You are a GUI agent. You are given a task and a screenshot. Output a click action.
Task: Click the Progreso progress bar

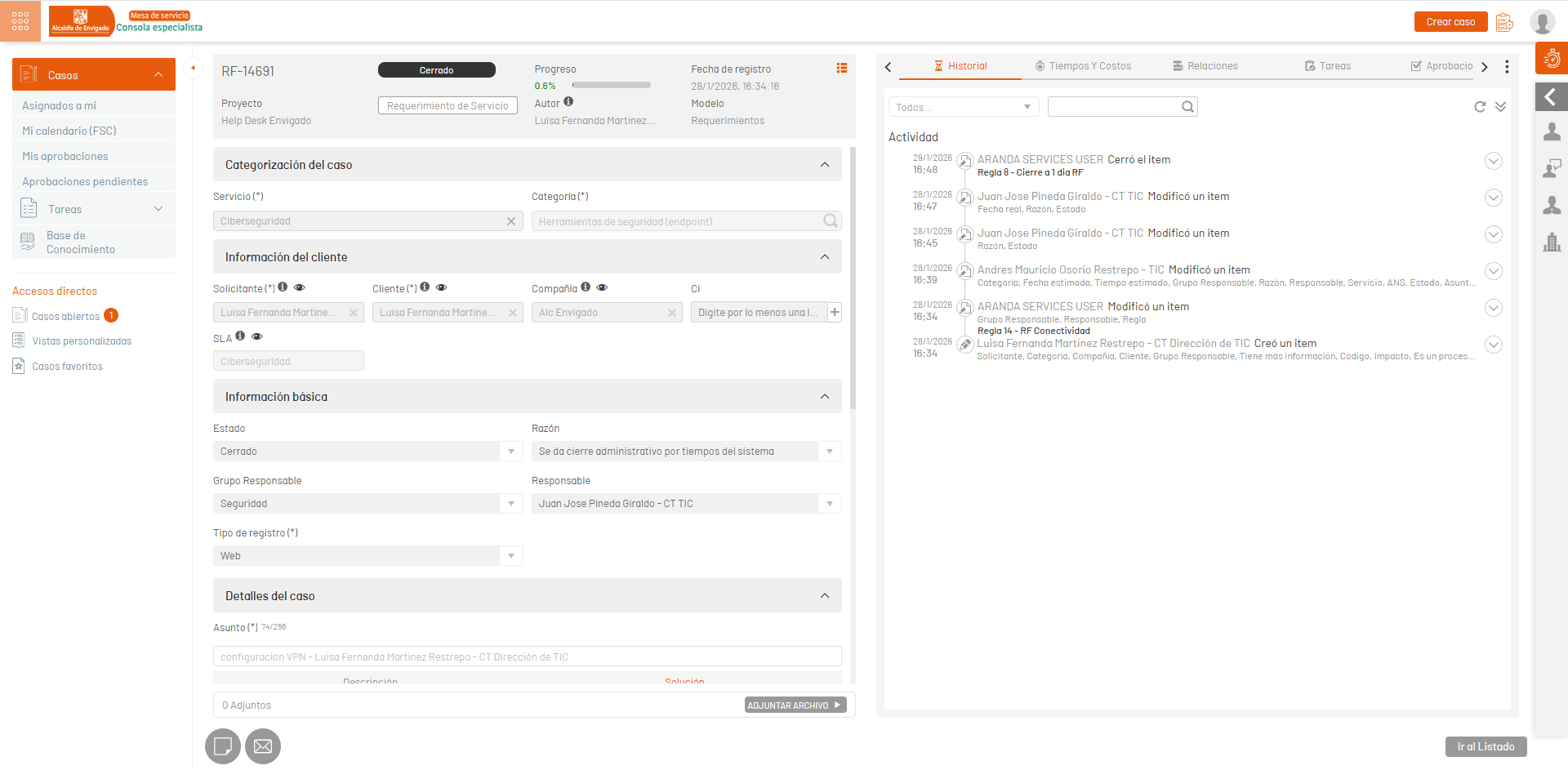coord(612,85)
